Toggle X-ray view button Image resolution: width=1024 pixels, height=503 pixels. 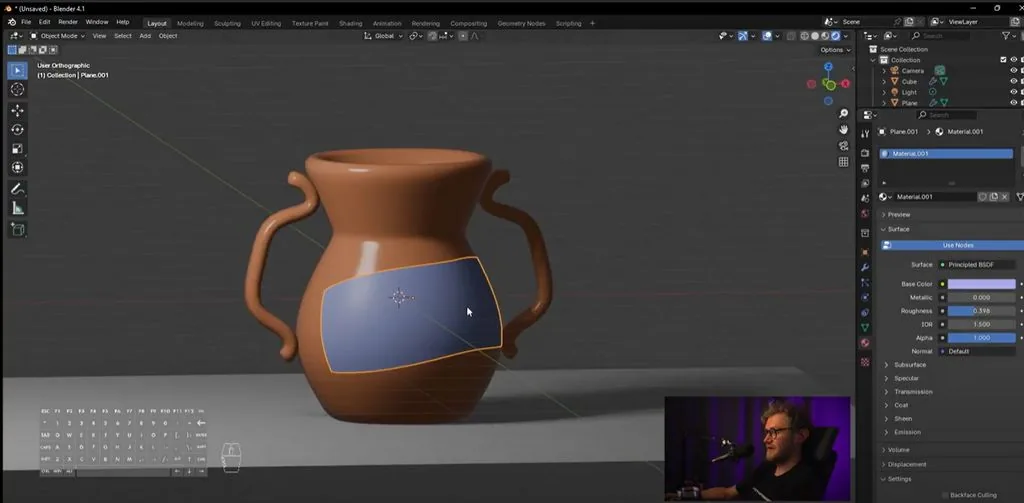pos(792,36)
